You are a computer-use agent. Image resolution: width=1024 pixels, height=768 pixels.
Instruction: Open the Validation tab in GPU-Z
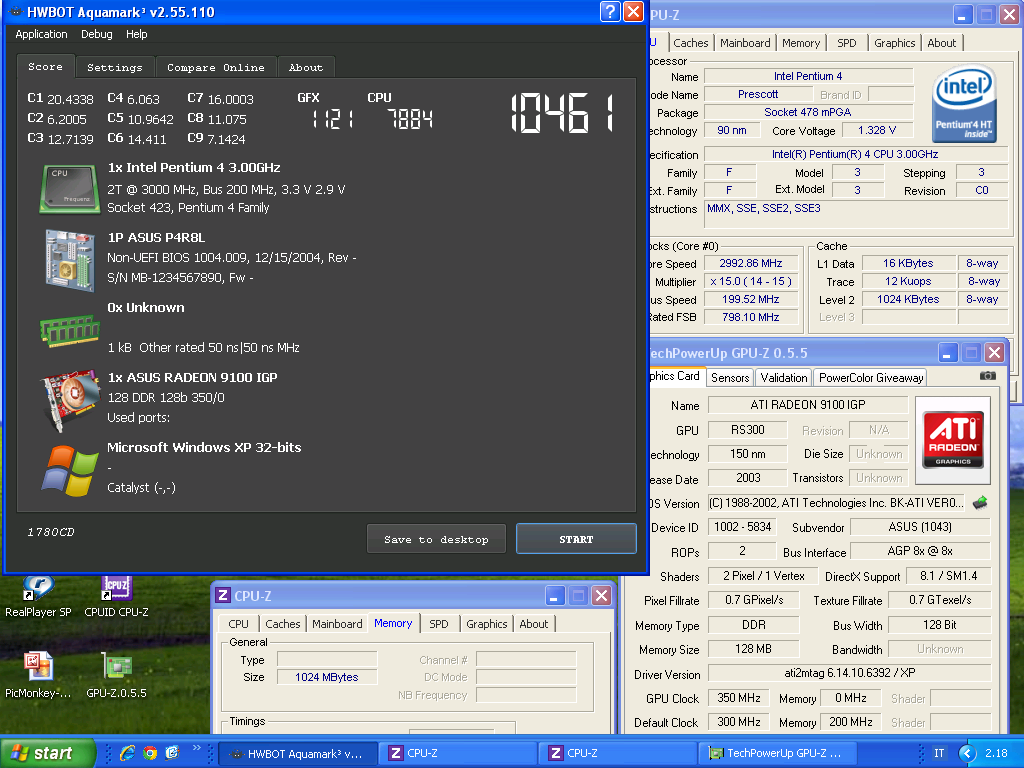[784, 377]
